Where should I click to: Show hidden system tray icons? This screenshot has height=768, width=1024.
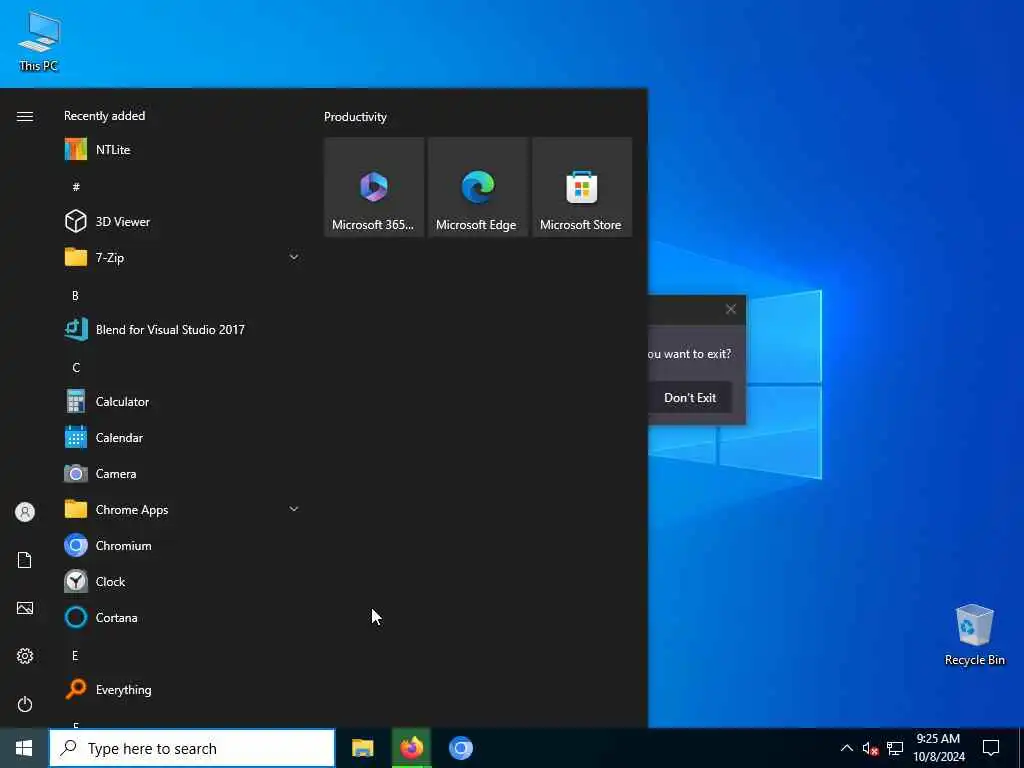846,748
